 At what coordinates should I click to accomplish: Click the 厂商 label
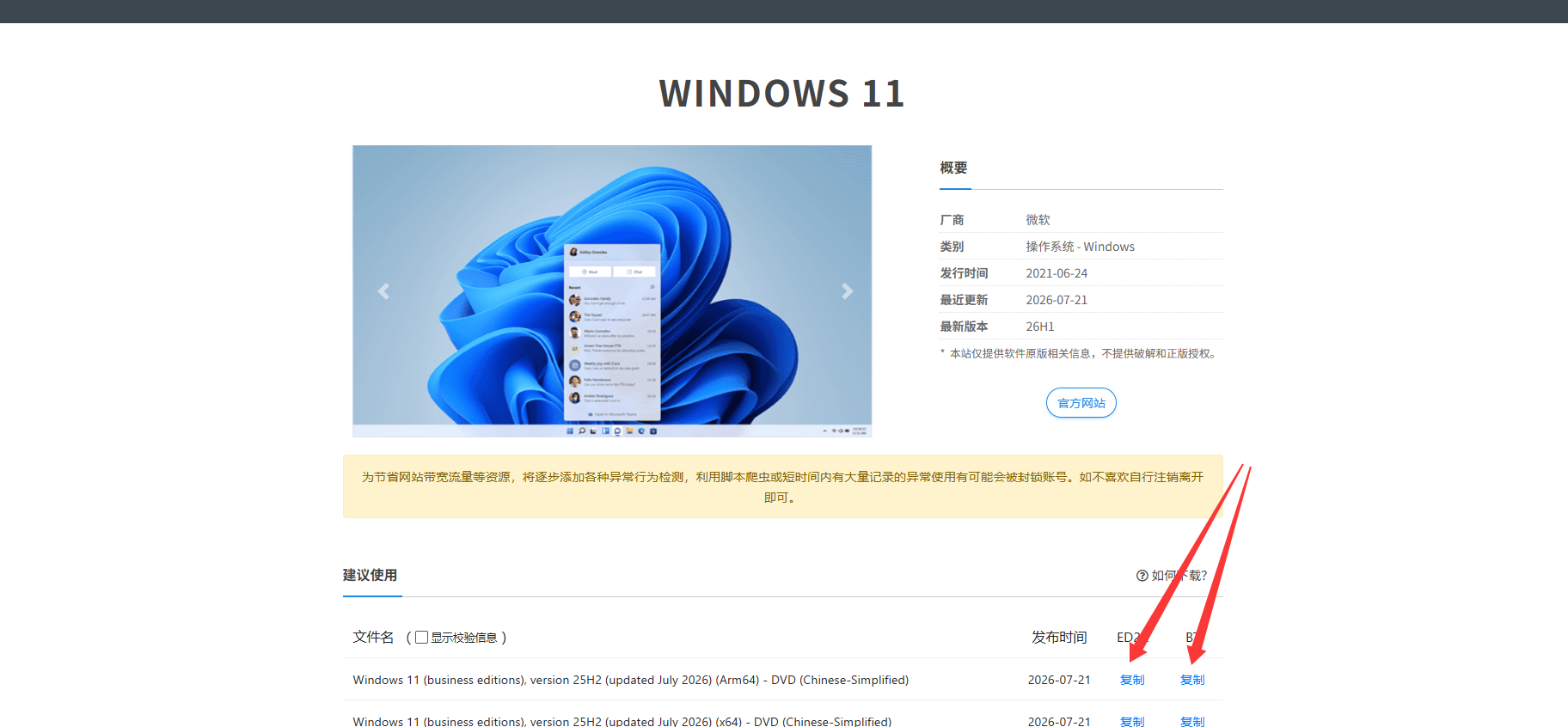(x=952, y=220)
